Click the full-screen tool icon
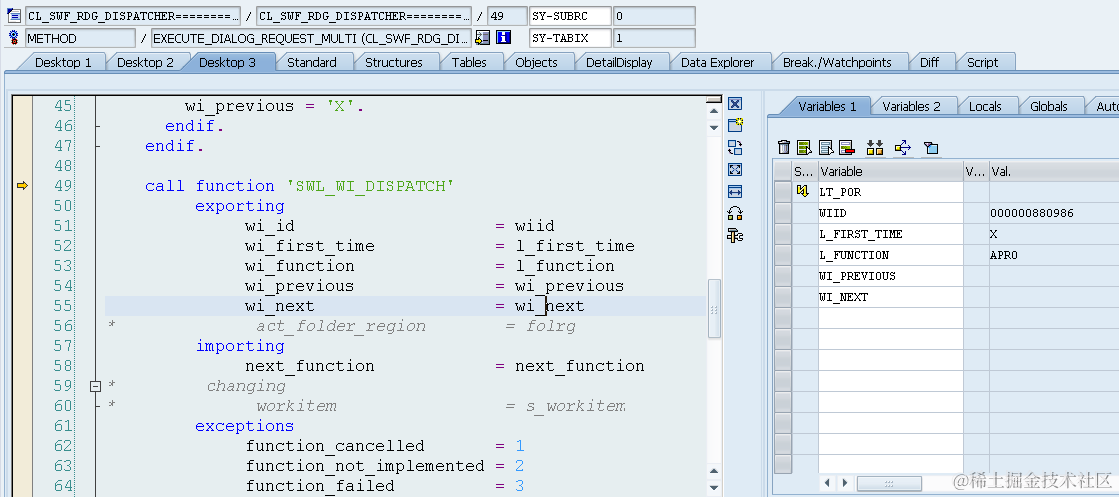Viewport: 1119px width, 497px height. pyautogui.click(x=735, y=170)
